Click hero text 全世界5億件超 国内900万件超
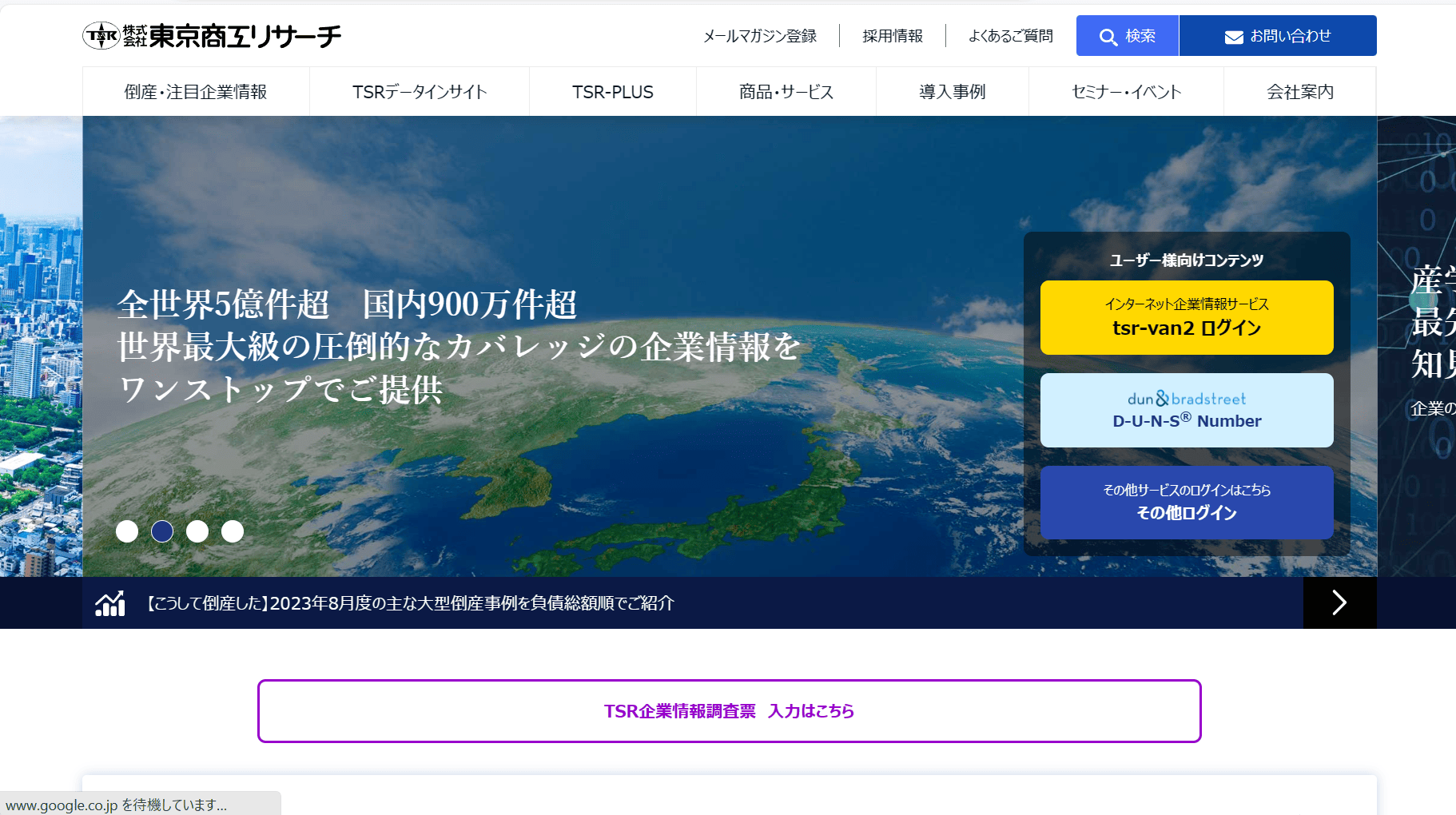The width and height of the screenshot is (1456, 815). (348, 304)
